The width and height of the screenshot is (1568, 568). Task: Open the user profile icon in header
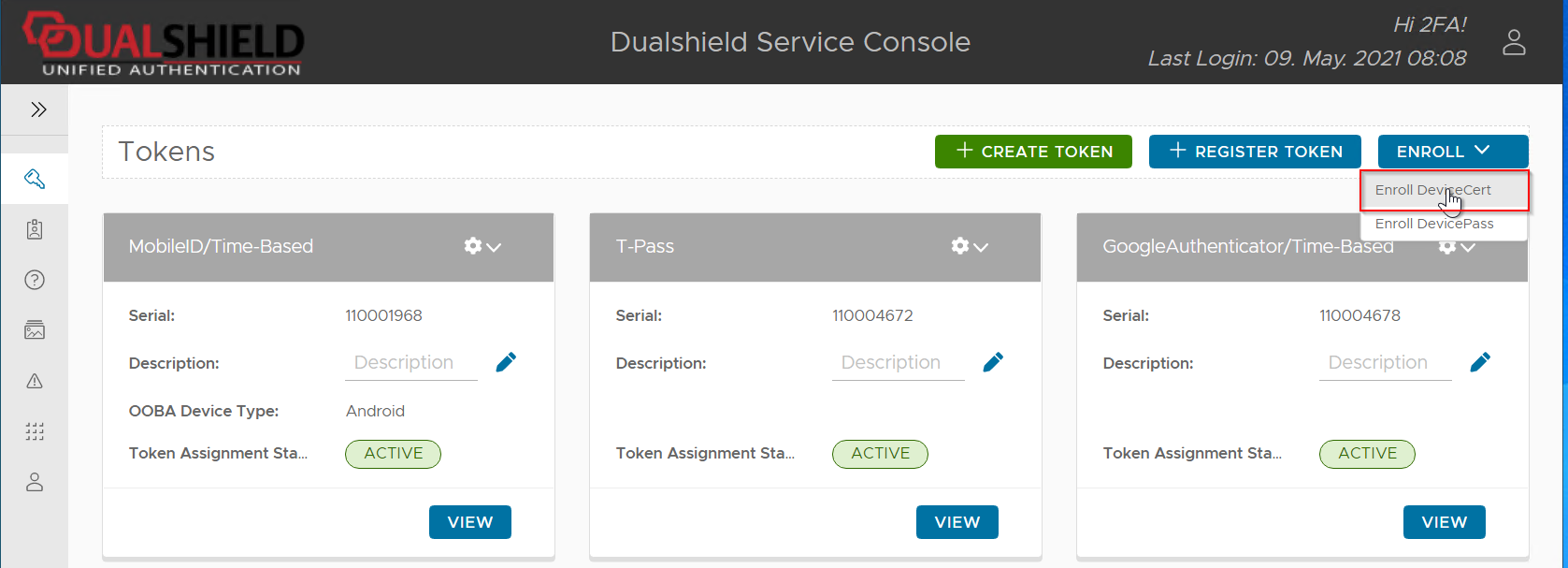pyautogui.click(x=1514, y=42)
